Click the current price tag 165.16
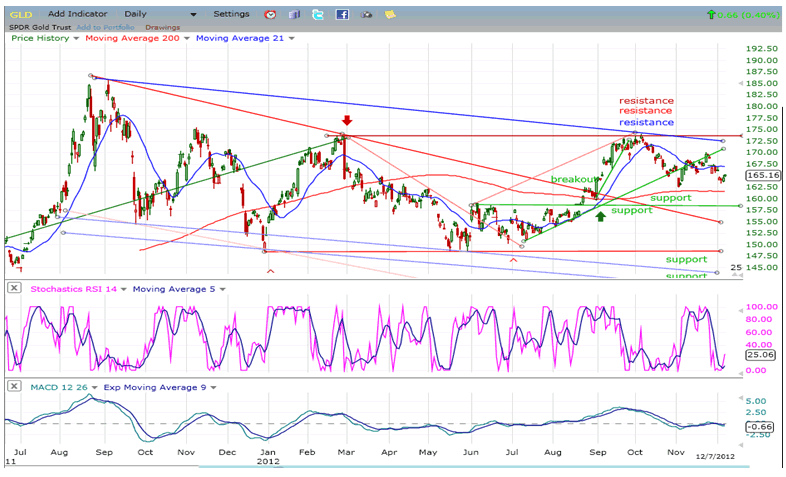This screenshot has width=786, height=477. click(763, 175)
